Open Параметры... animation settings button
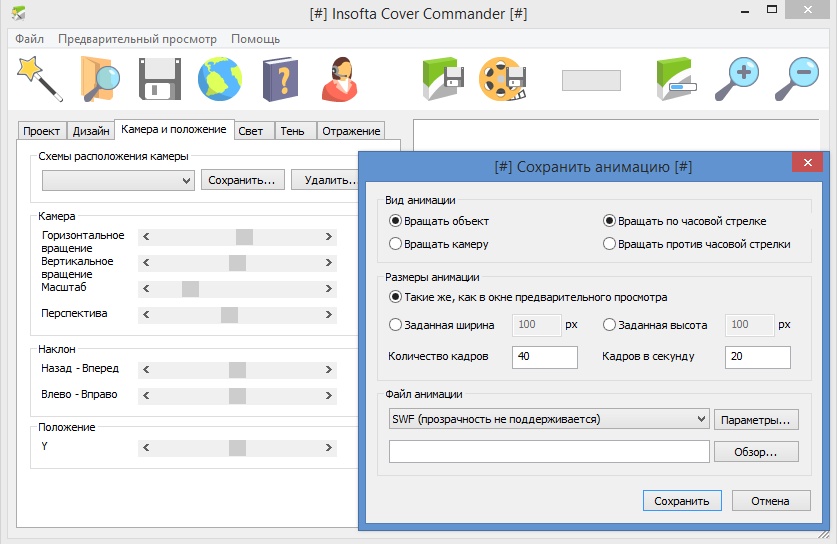 (x=756, y=420)
